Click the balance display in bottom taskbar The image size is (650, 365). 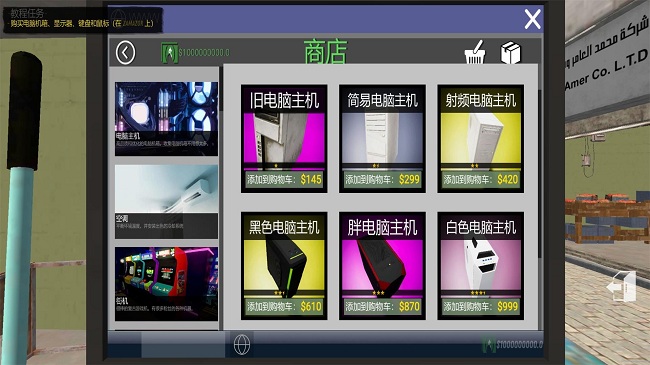(x=512, y=344)
